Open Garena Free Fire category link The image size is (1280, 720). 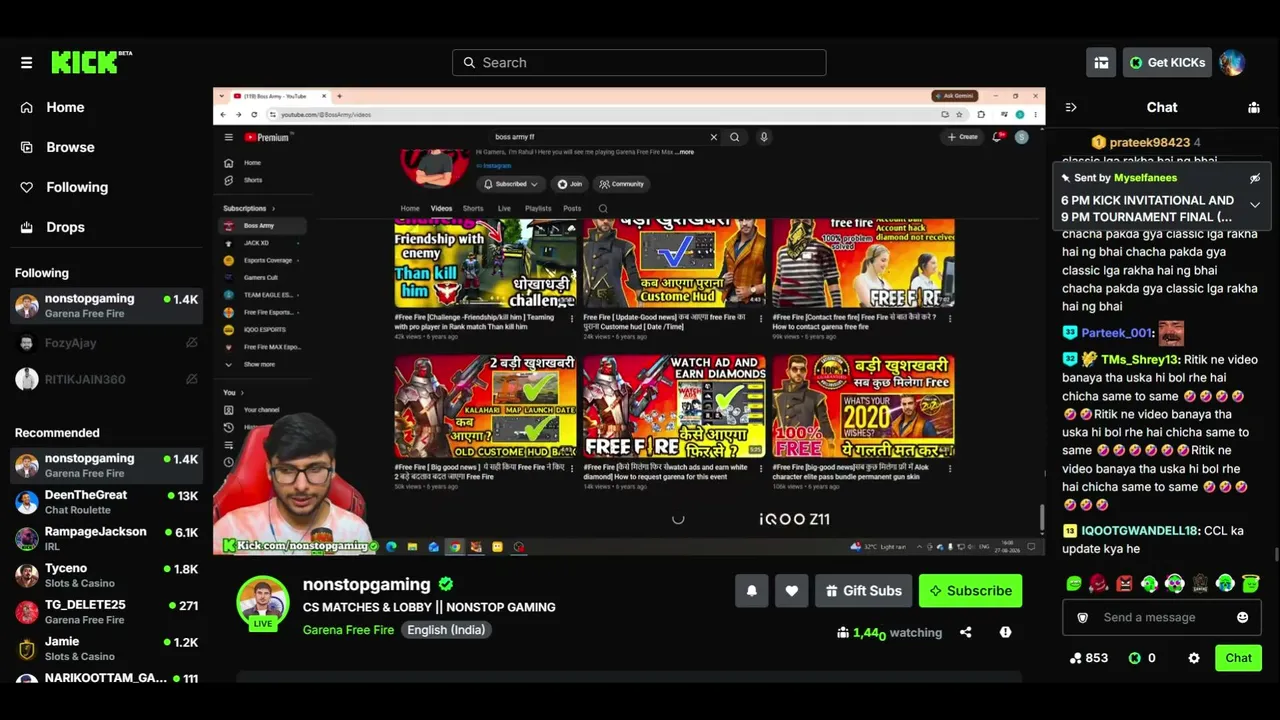(x=348, y=630)
